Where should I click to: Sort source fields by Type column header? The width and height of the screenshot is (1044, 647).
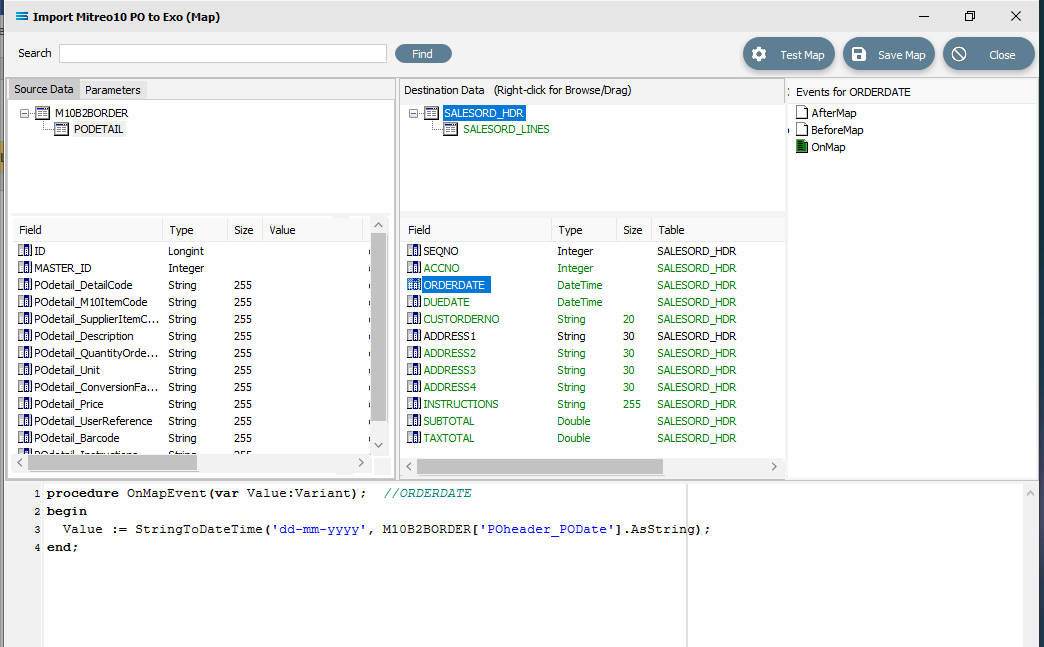coord(194,230)
